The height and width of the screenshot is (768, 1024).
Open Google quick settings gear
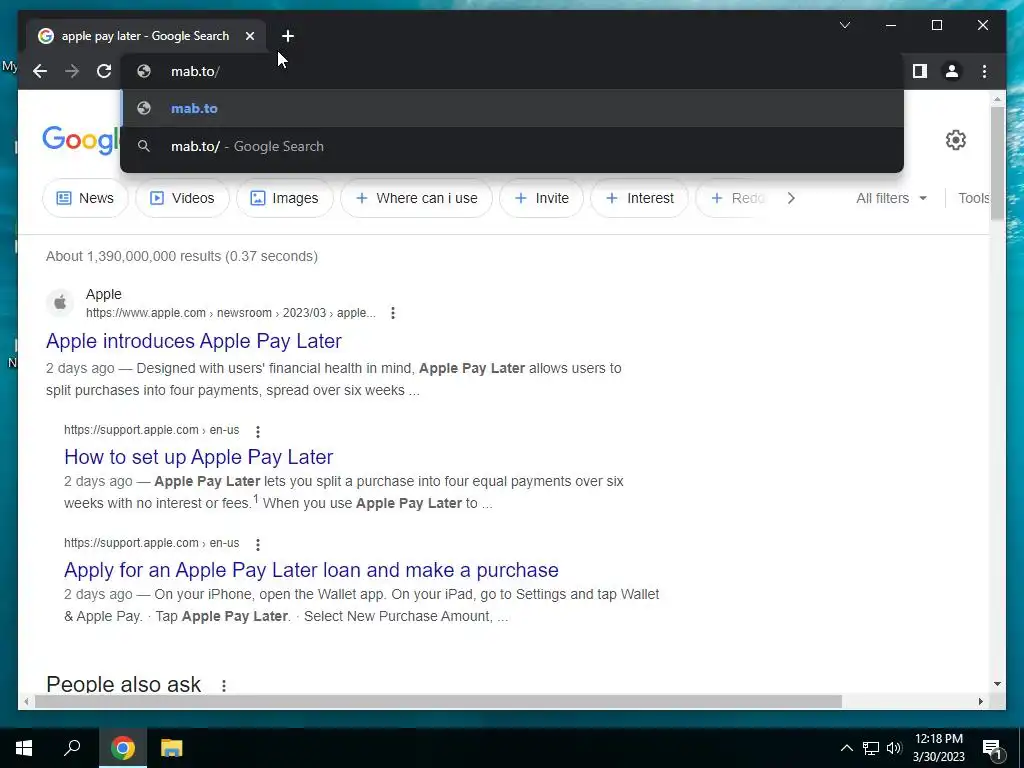pyautogui.click(x=955, y=140)
